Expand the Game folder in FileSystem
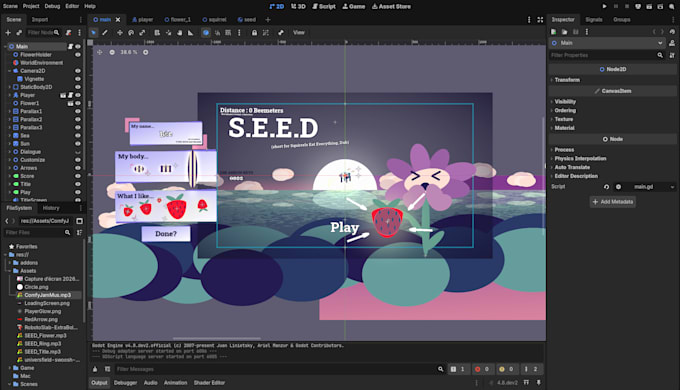The image size is (680, 390). pyautogui.click(x=10, y=368)
